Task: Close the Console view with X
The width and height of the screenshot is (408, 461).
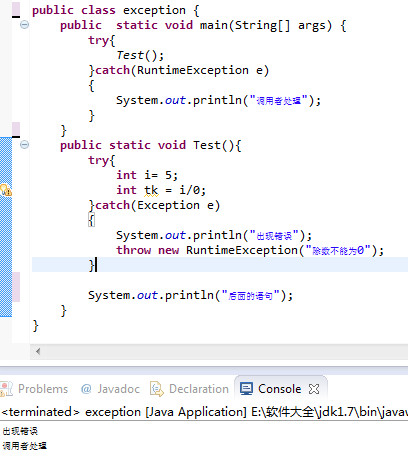Action: [x=314, y=389]
